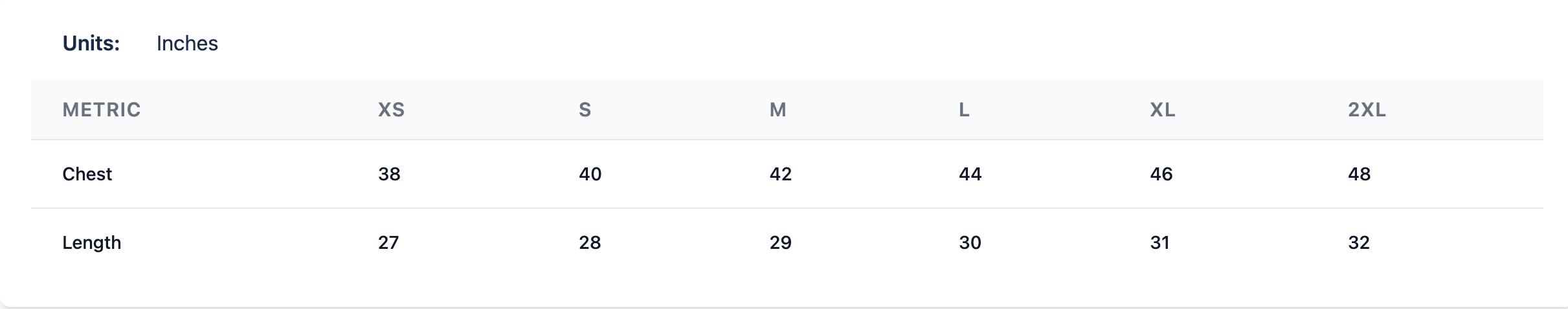Click the S size column header
The image size is (1568, 309).
pos(585,110)
